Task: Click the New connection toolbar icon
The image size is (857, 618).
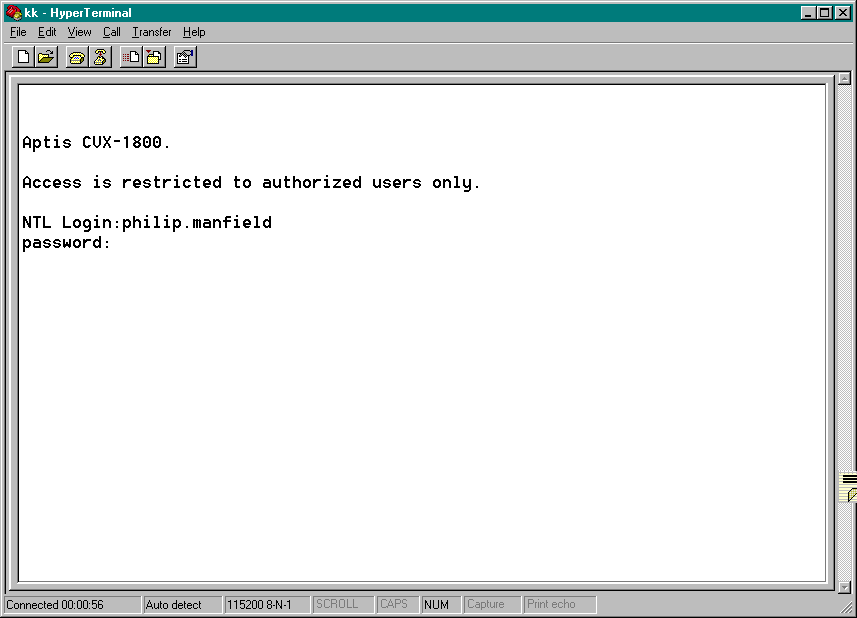Action: (24, 57)
